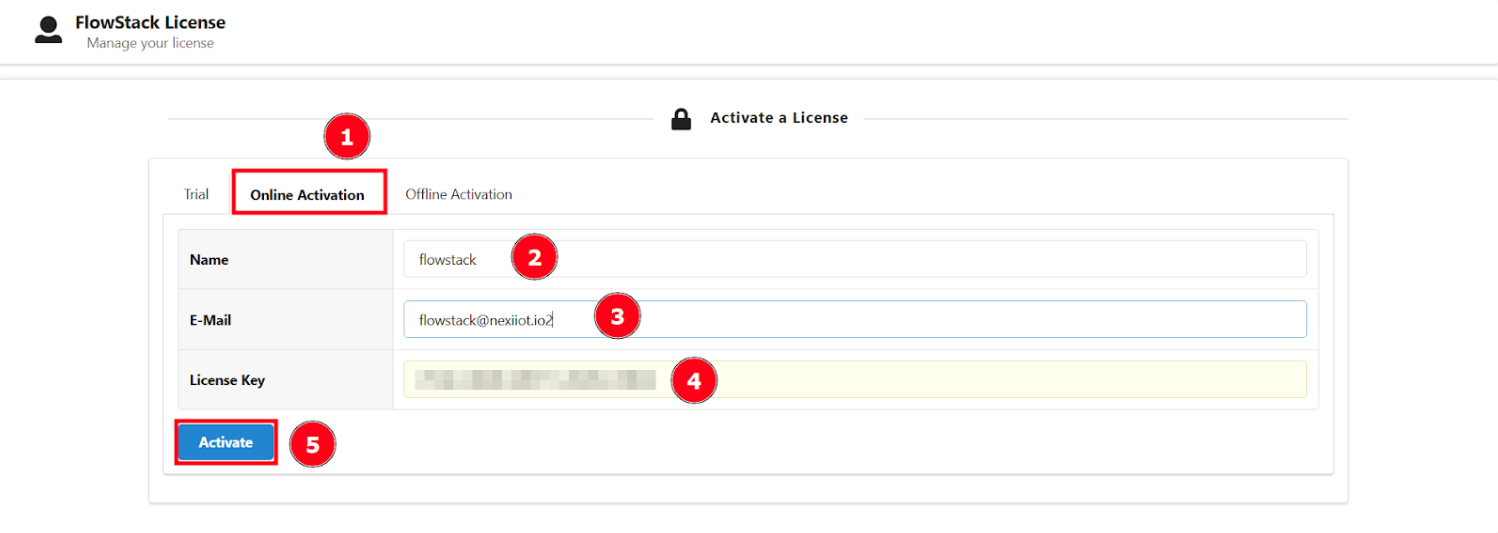Click the Name field label
This screenshot has height=533, width=1498.
tap(209, 260)
